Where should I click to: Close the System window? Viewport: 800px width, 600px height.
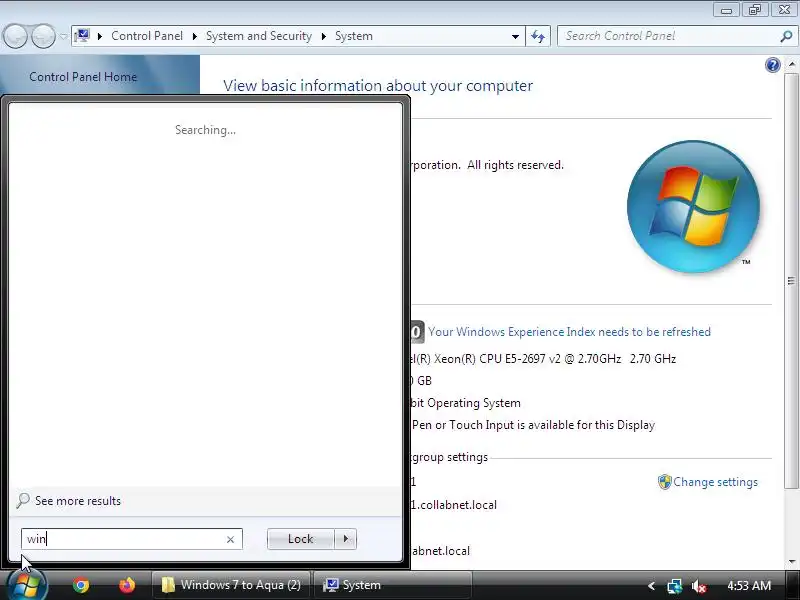[785, 10]
